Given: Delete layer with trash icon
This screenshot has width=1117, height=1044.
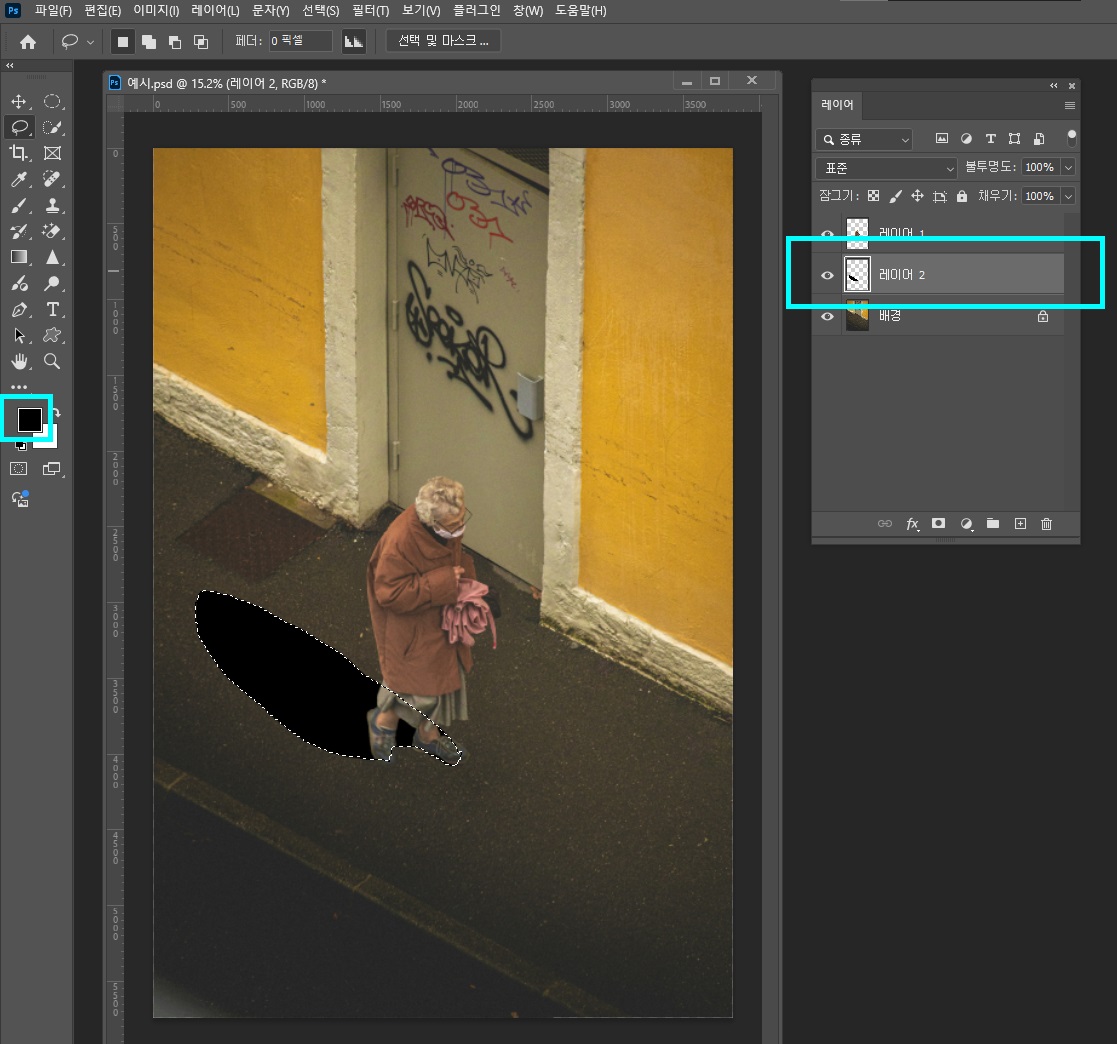Looking at the screenshot, I should (x=1046, y=524).
